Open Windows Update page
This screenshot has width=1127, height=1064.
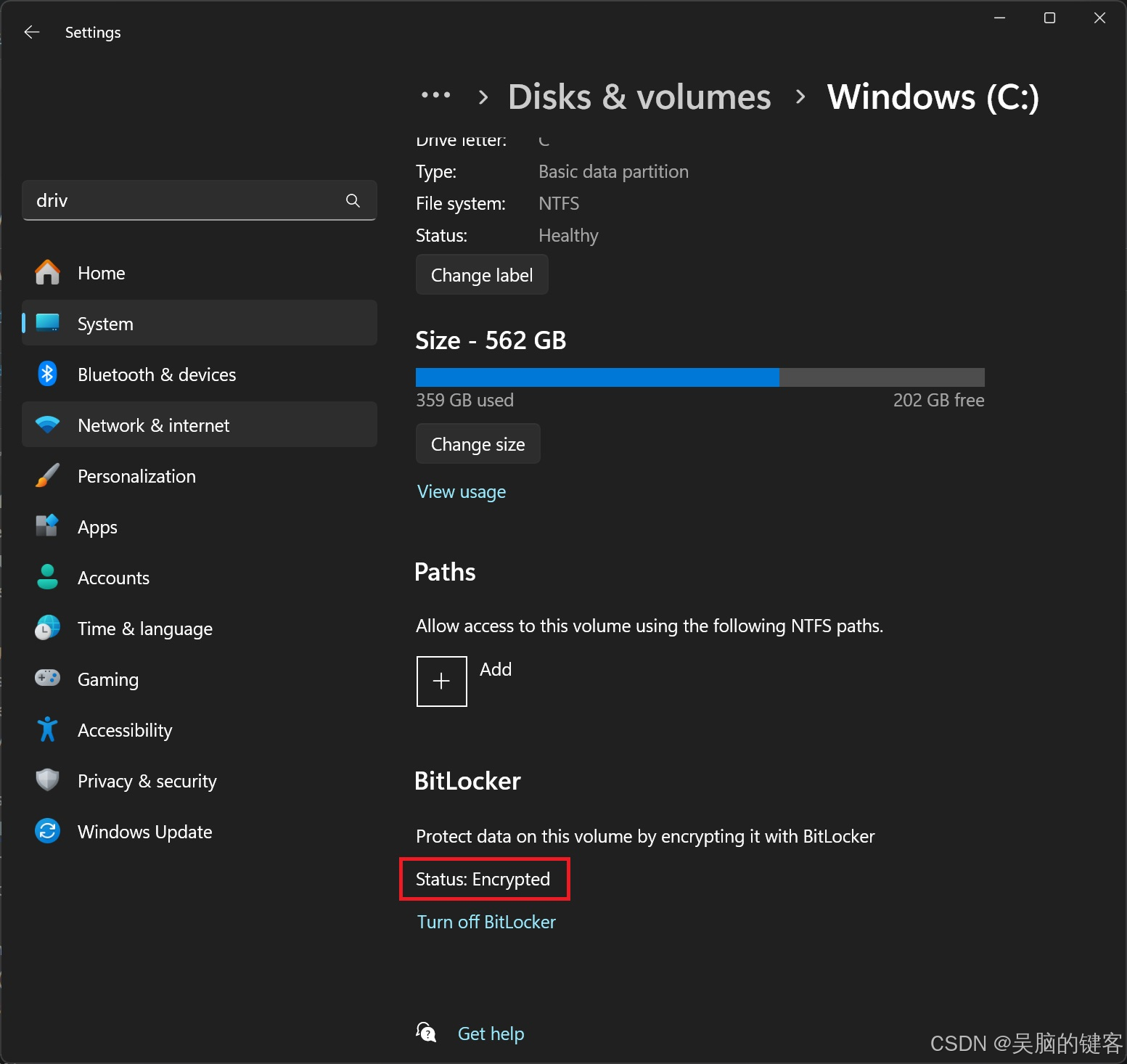point(200,831)
